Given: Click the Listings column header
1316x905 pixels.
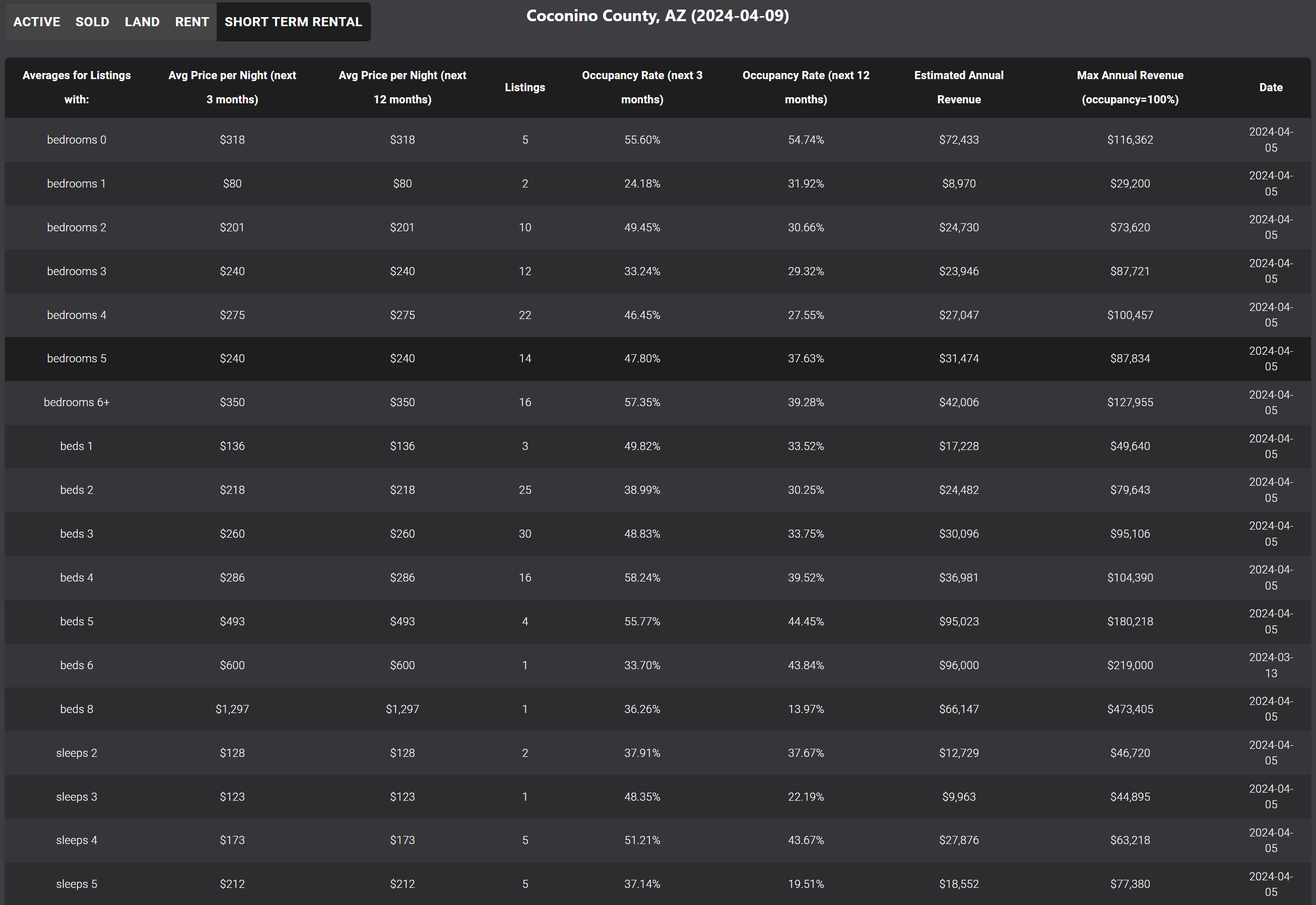Looking at the screenshot, I should (x=525, y=87).
